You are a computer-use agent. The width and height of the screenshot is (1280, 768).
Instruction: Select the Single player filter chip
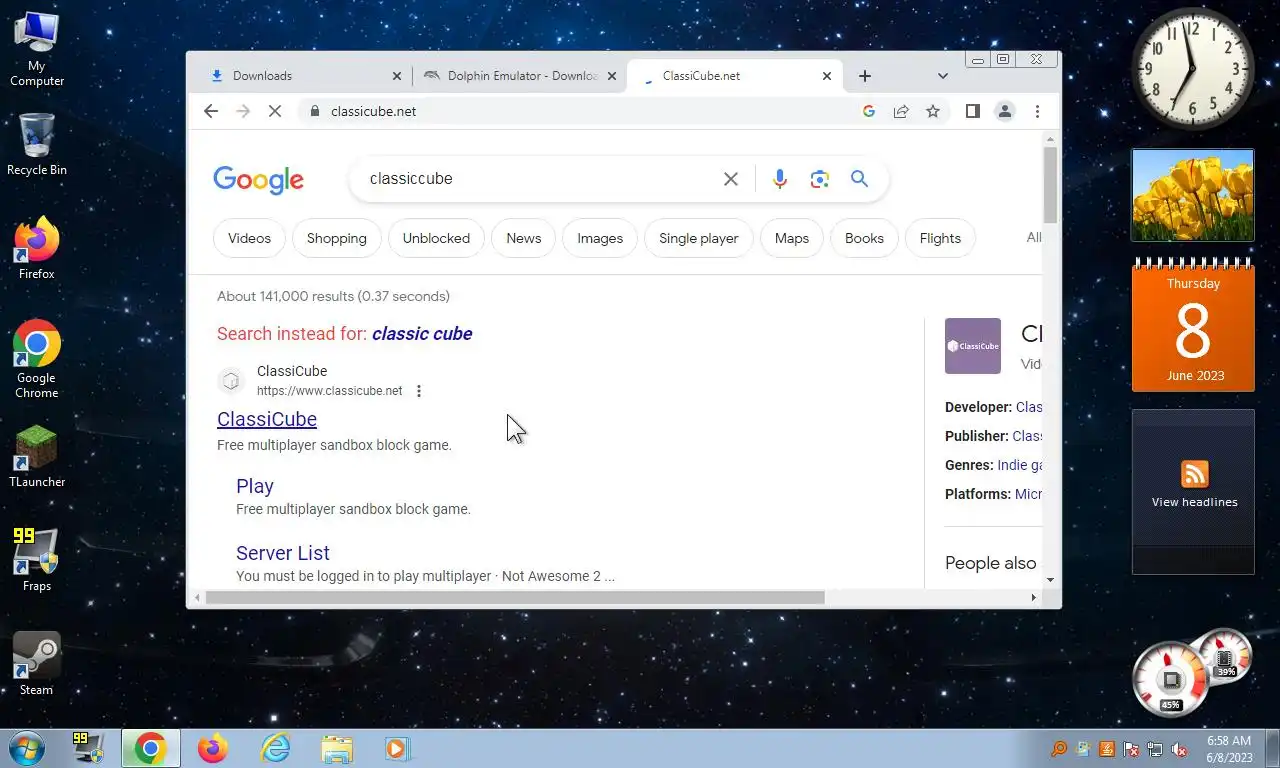point(698,238)
